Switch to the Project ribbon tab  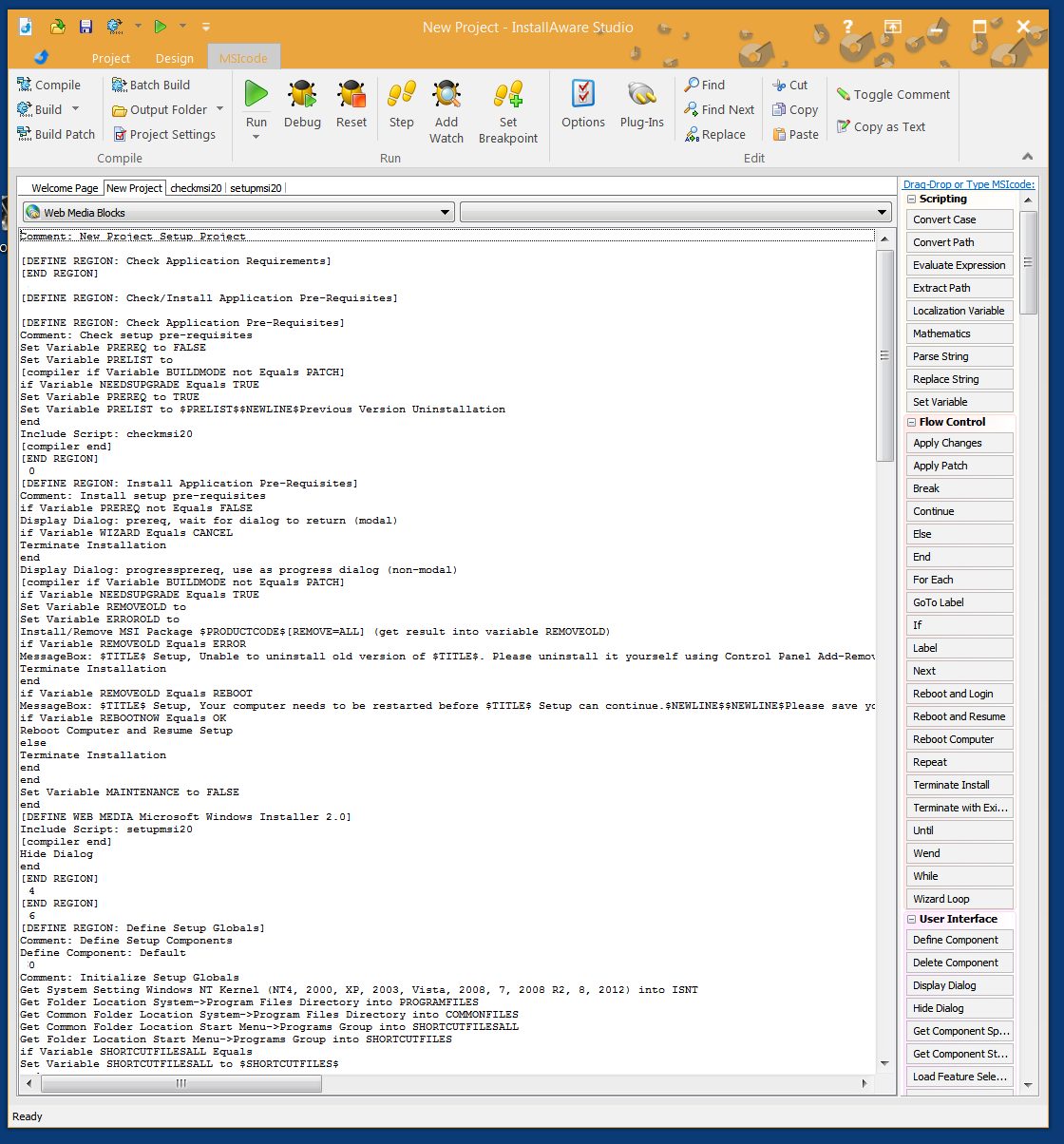click(111, 58)
